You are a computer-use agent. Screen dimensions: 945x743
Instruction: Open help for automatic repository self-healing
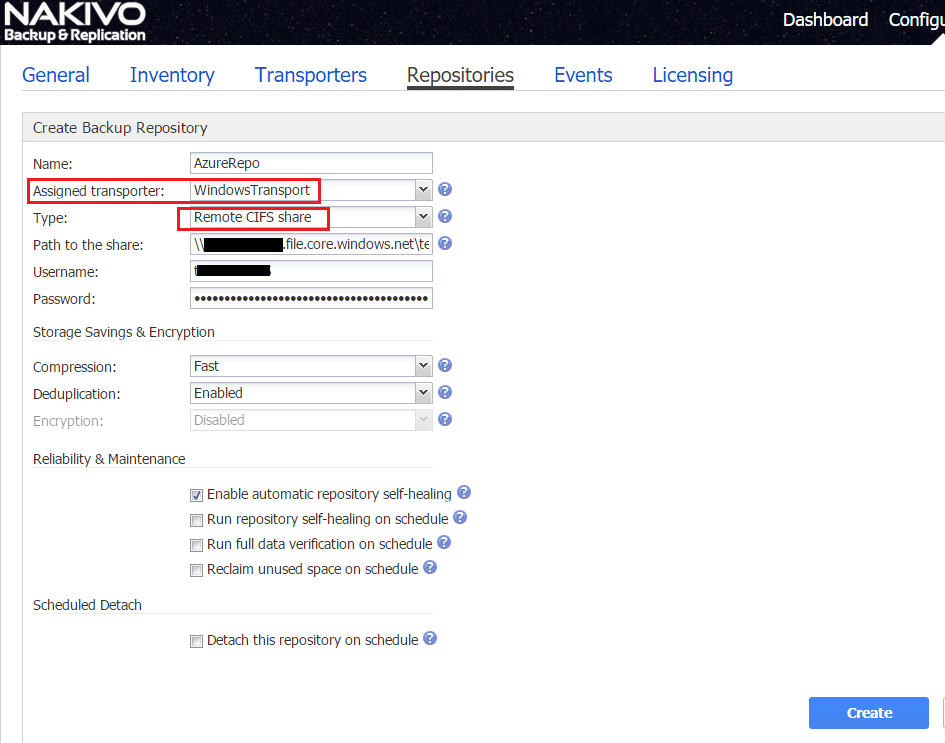463,492
